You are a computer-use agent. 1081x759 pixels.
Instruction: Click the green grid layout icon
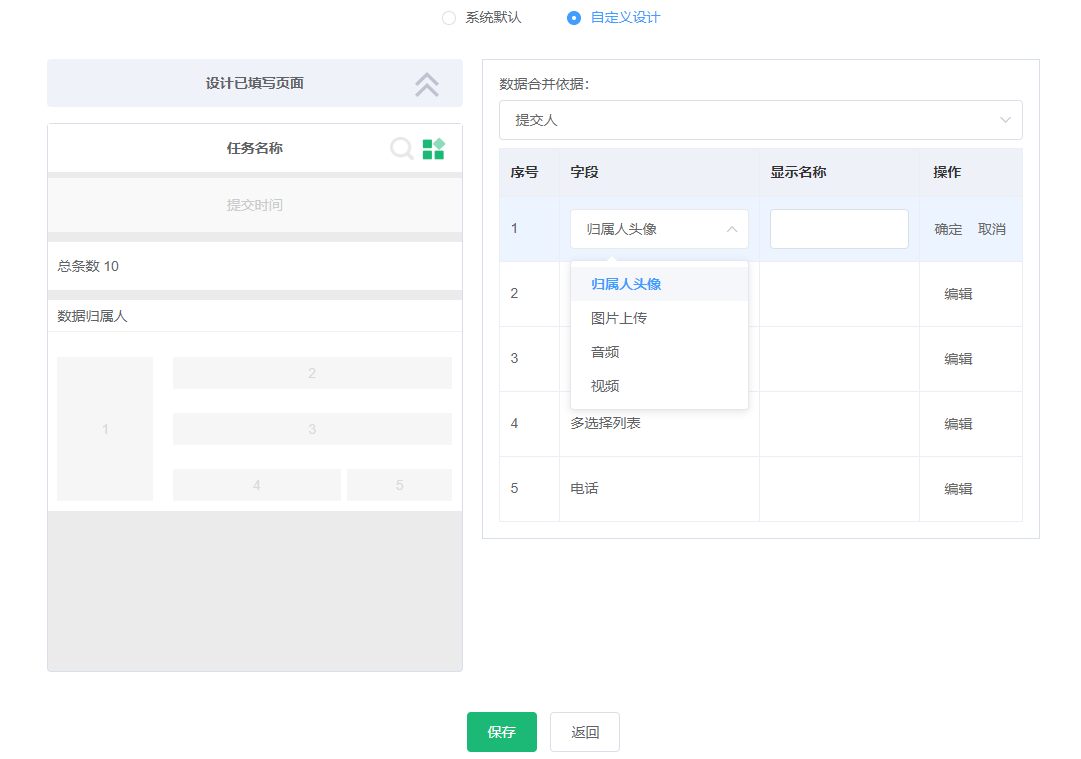(x=434, y=148)
